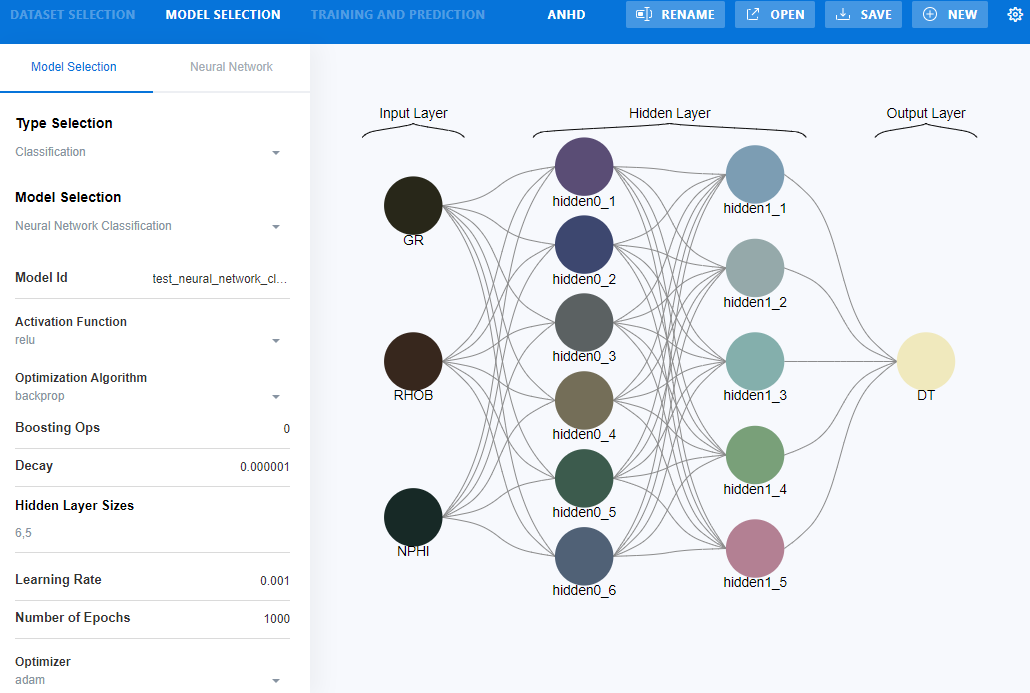Open the Neural Network side tab
The image size is (1030, 693).
[231, 67]
